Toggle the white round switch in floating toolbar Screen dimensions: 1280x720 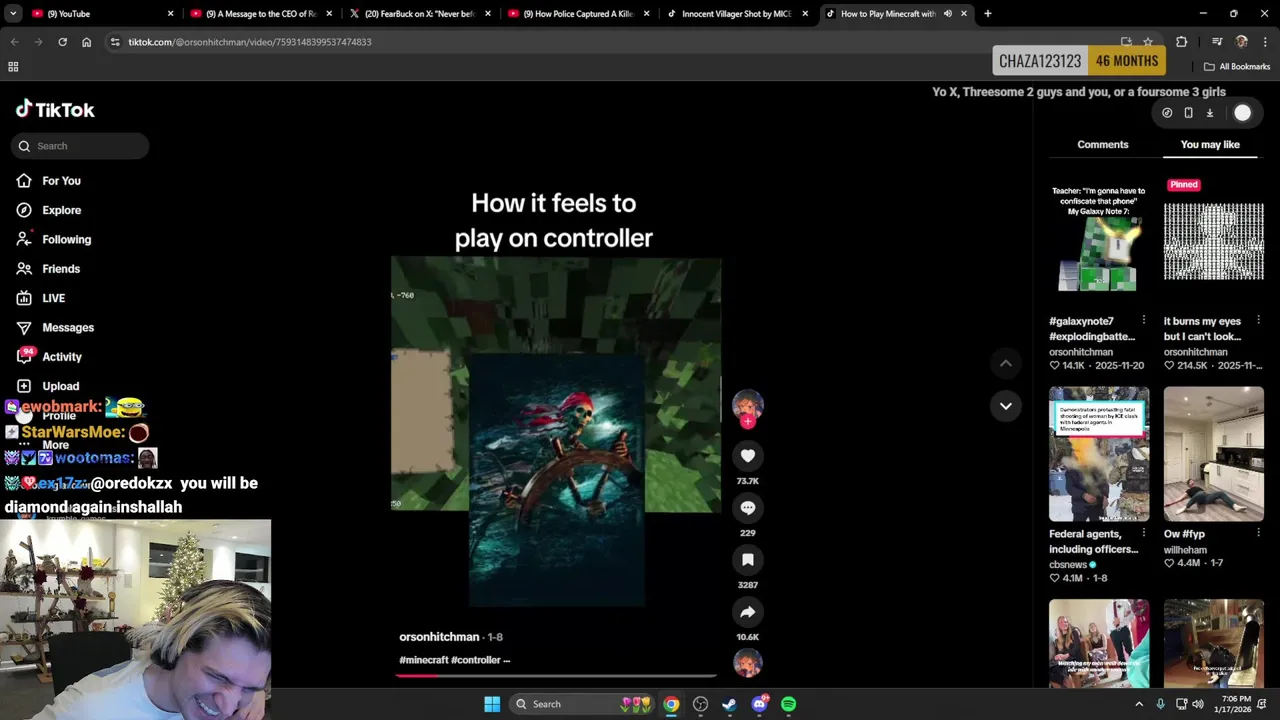pos(1242,113)
